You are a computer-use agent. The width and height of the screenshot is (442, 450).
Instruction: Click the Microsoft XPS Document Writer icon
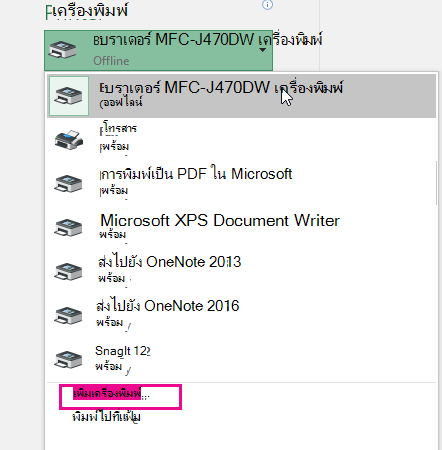pyautogui.click(x=68, y=228)
